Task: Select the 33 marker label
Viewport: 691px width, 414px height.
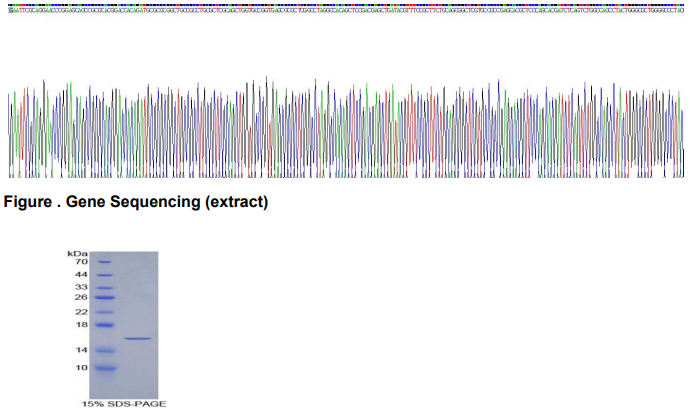Action: (81, 287)
